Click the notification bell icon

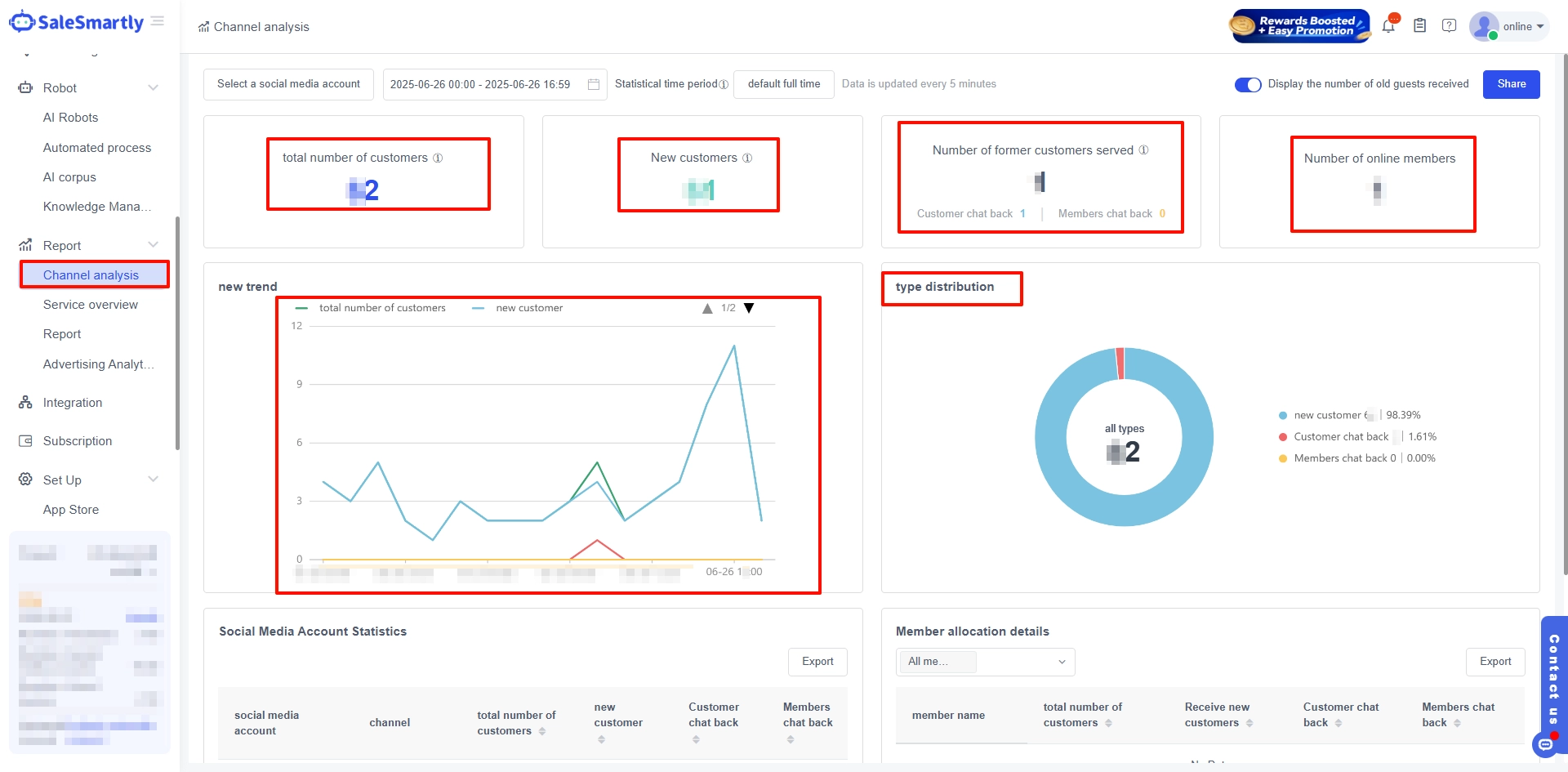click(1388, 26)
